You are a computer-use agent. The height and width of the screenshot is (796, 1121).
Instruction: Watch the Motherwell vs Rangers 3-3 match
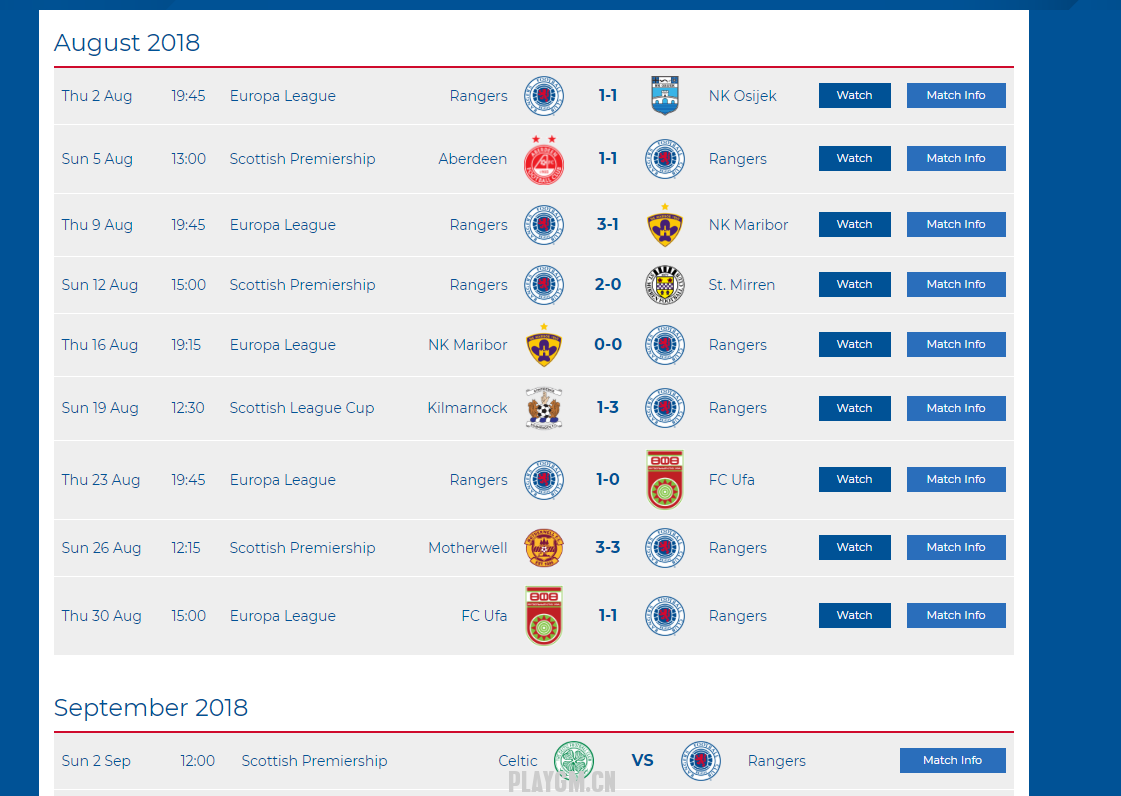coord(854,547)
